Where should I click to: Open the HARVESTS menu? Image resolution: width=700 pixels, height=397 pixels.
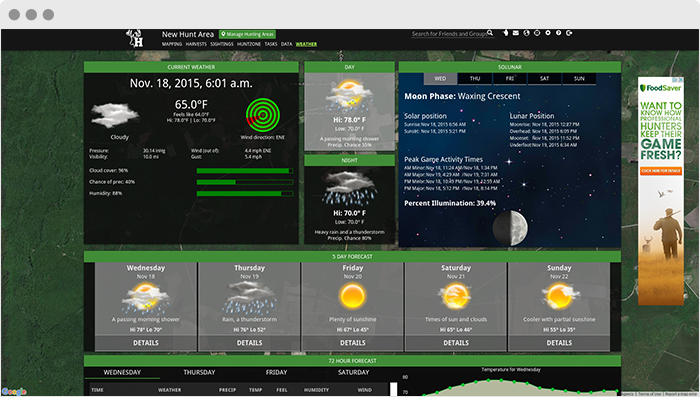point(196,44)
